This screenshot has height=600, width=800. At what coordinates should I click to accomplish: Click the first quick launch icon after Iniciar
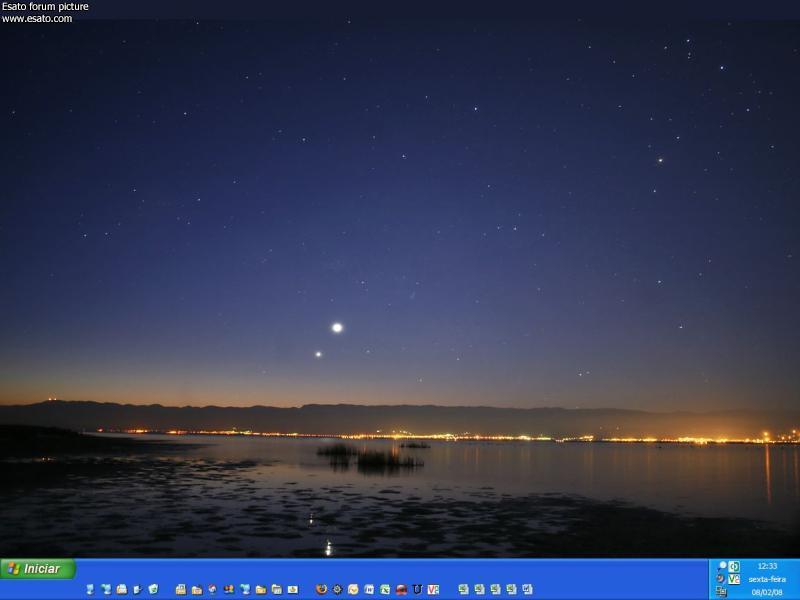[90, 589]
